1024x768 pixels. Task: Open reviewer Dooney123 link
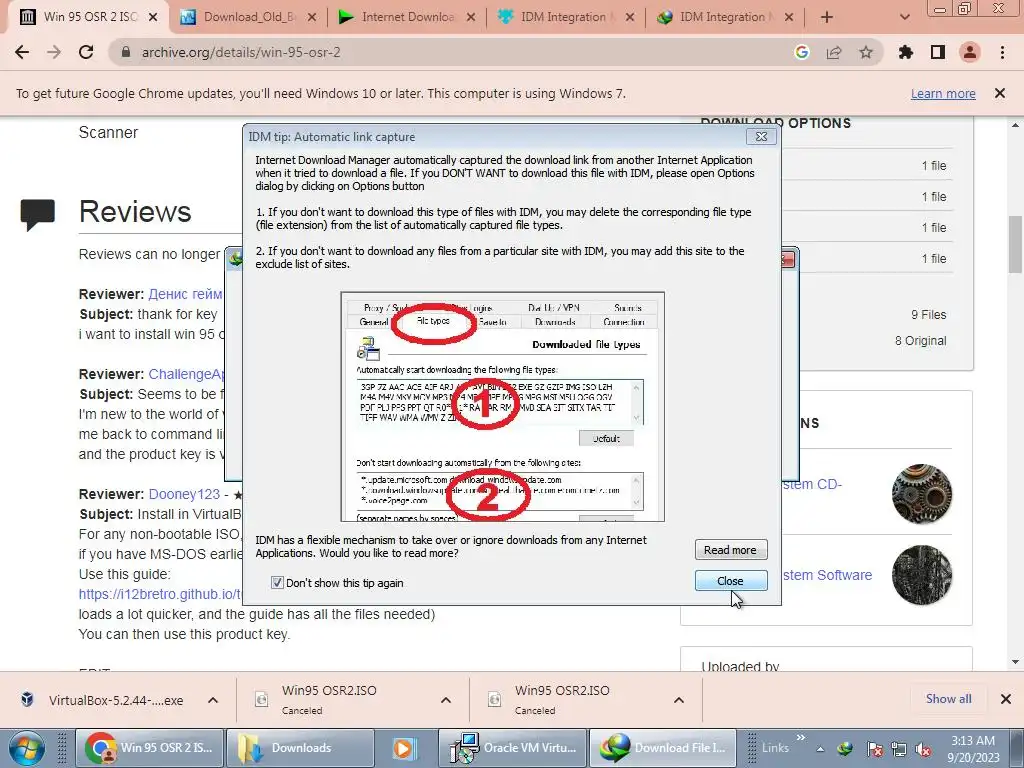(184, 494)
